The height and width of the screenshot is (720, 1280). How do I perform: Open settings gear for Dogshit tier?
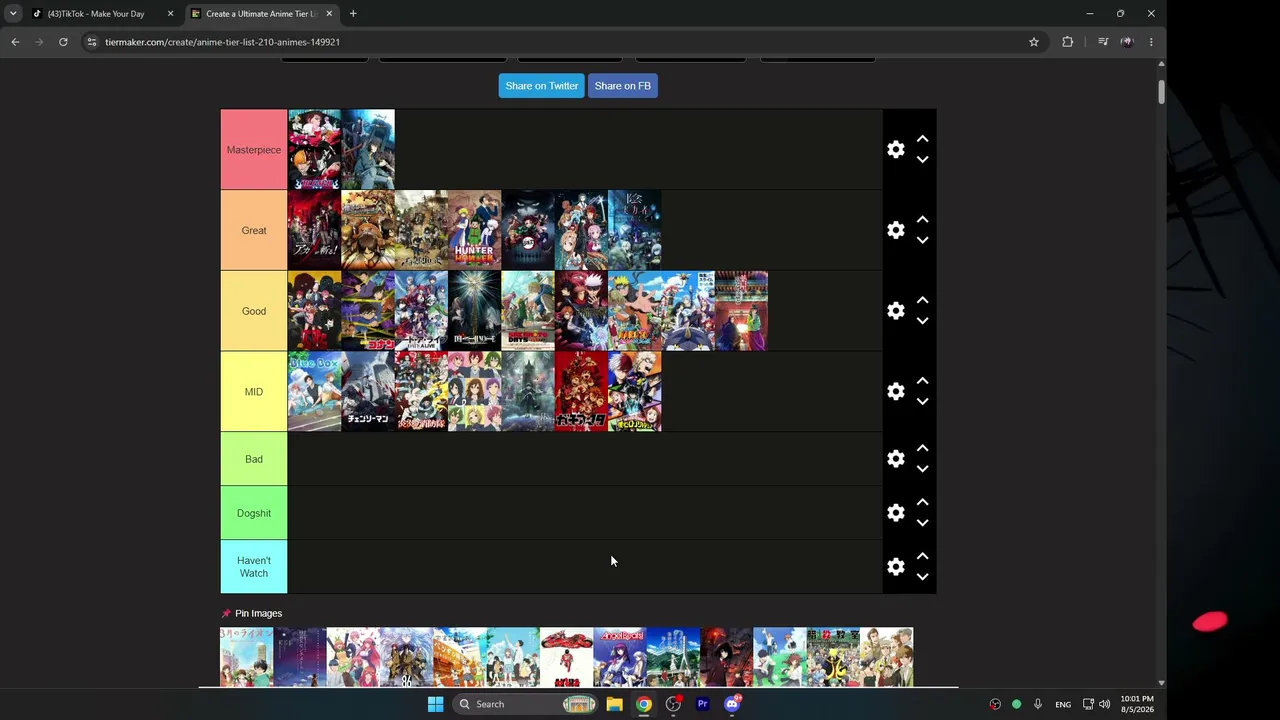click(x=896, y=513)
